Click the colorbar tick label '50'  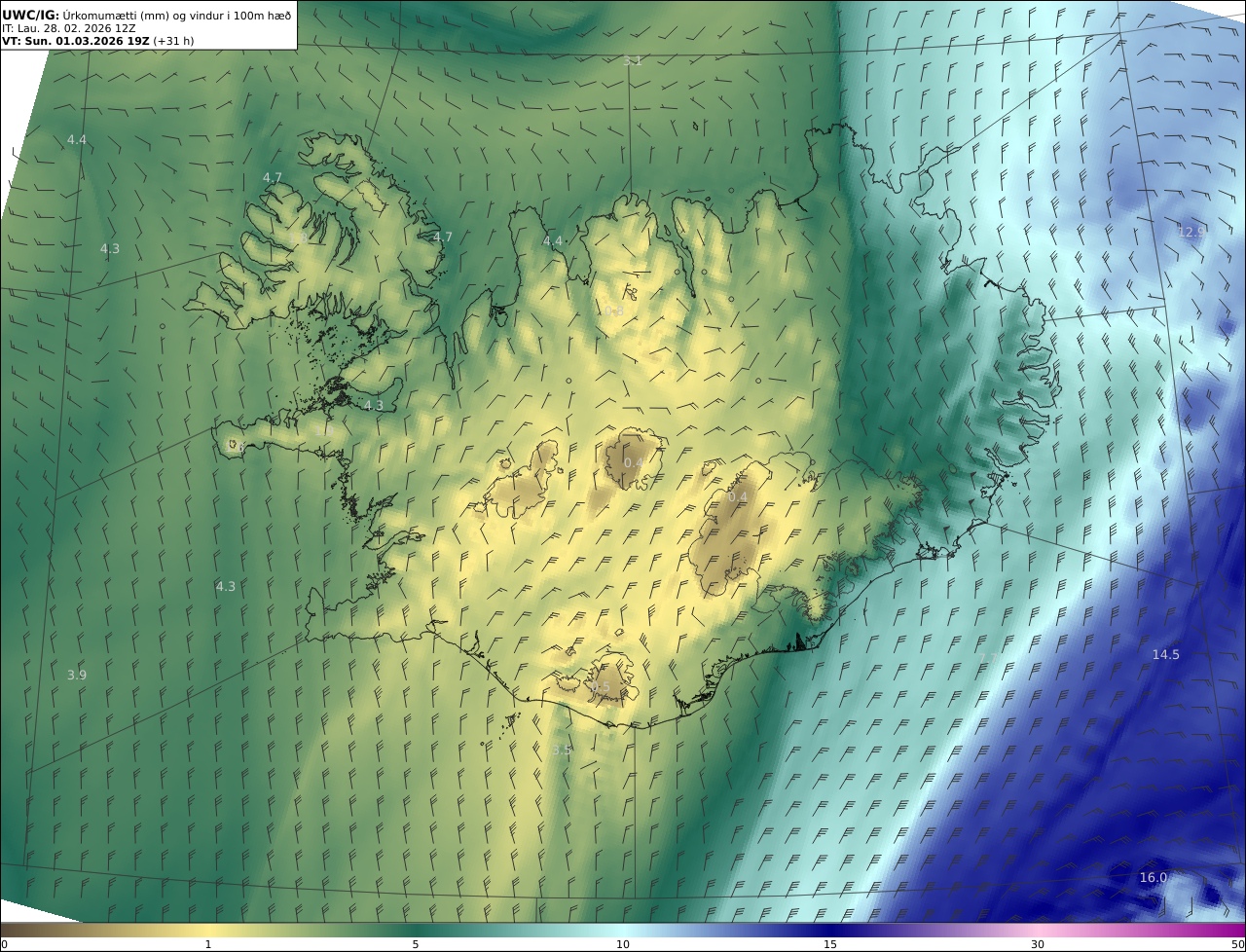1238,944
